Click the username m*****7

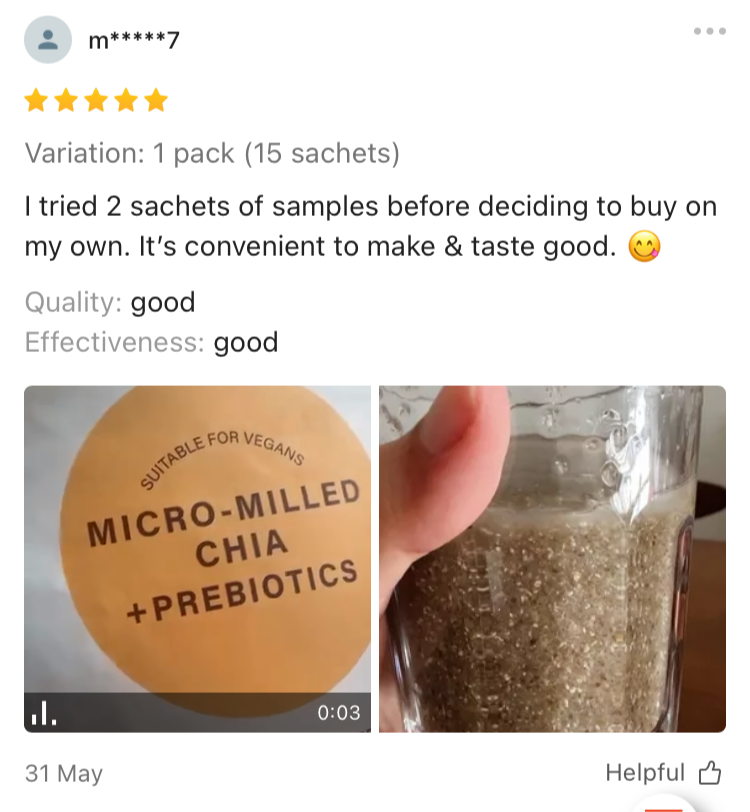[134, 41]
